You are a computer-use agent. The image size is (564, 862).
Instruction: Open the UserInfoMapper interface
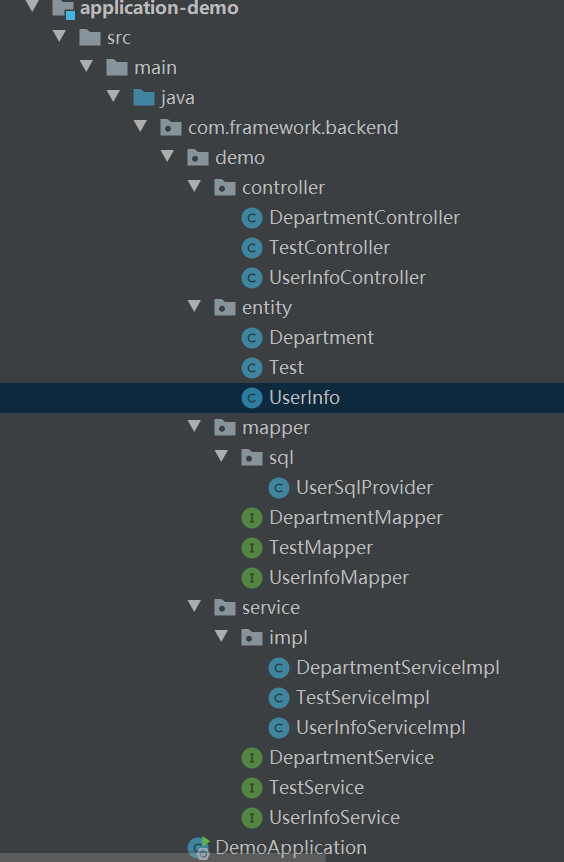coord(339,578)
